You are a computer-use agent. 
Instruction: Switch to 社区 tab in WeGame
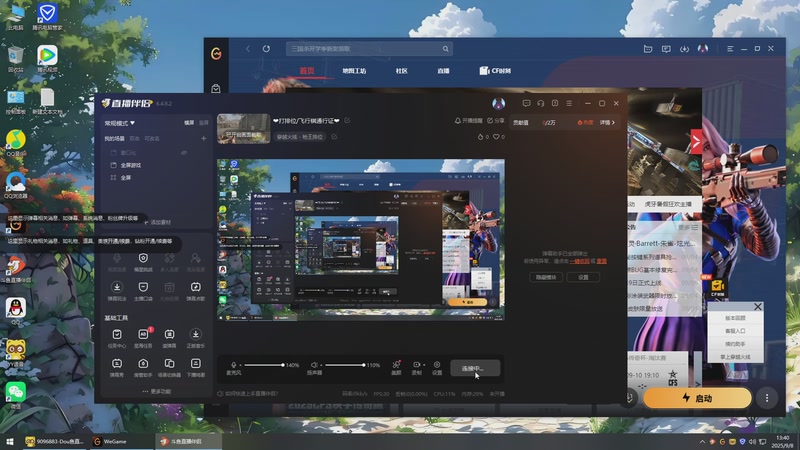click(x=402, y=70)
